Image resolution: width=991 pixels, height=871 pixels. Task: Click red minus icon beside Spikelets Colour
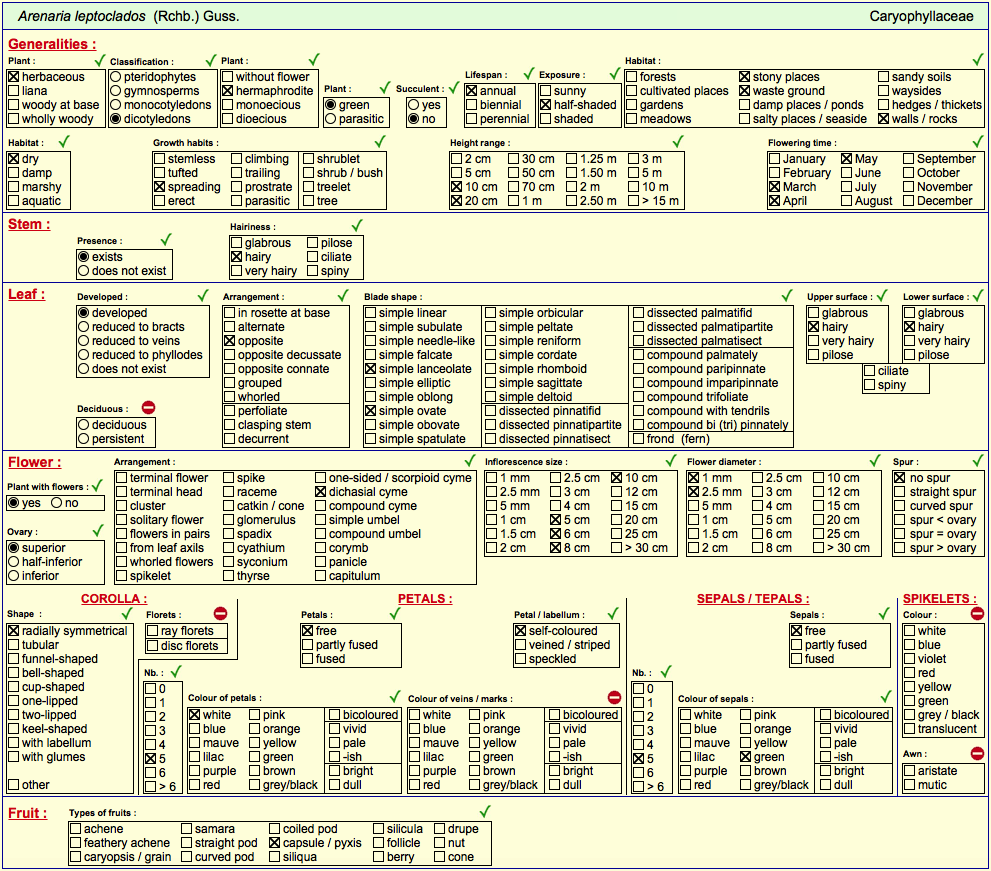point(977,613)
